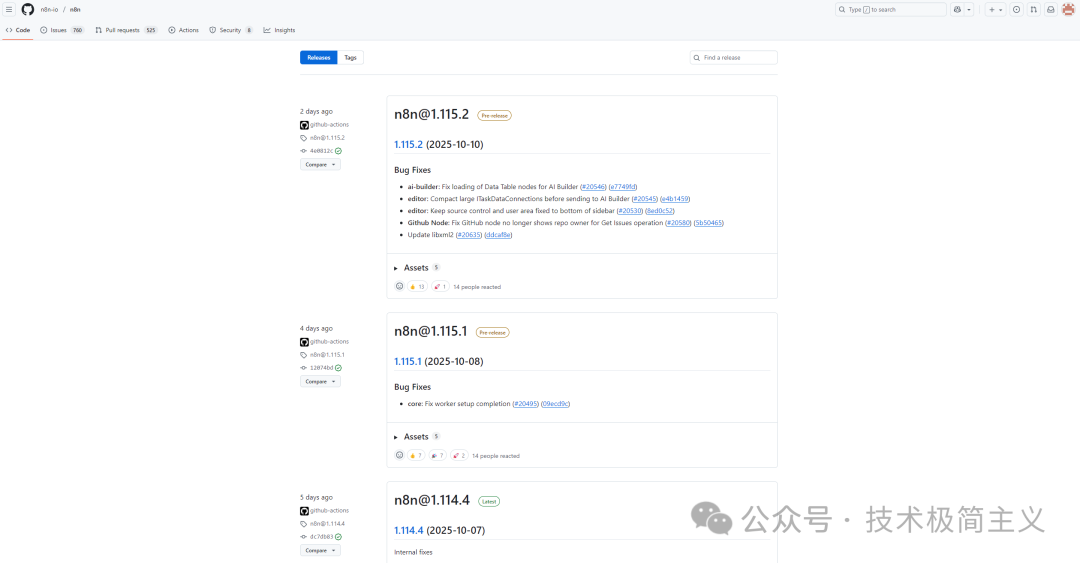
Task: Switch to the Code tab
Action: pos(18,30)
